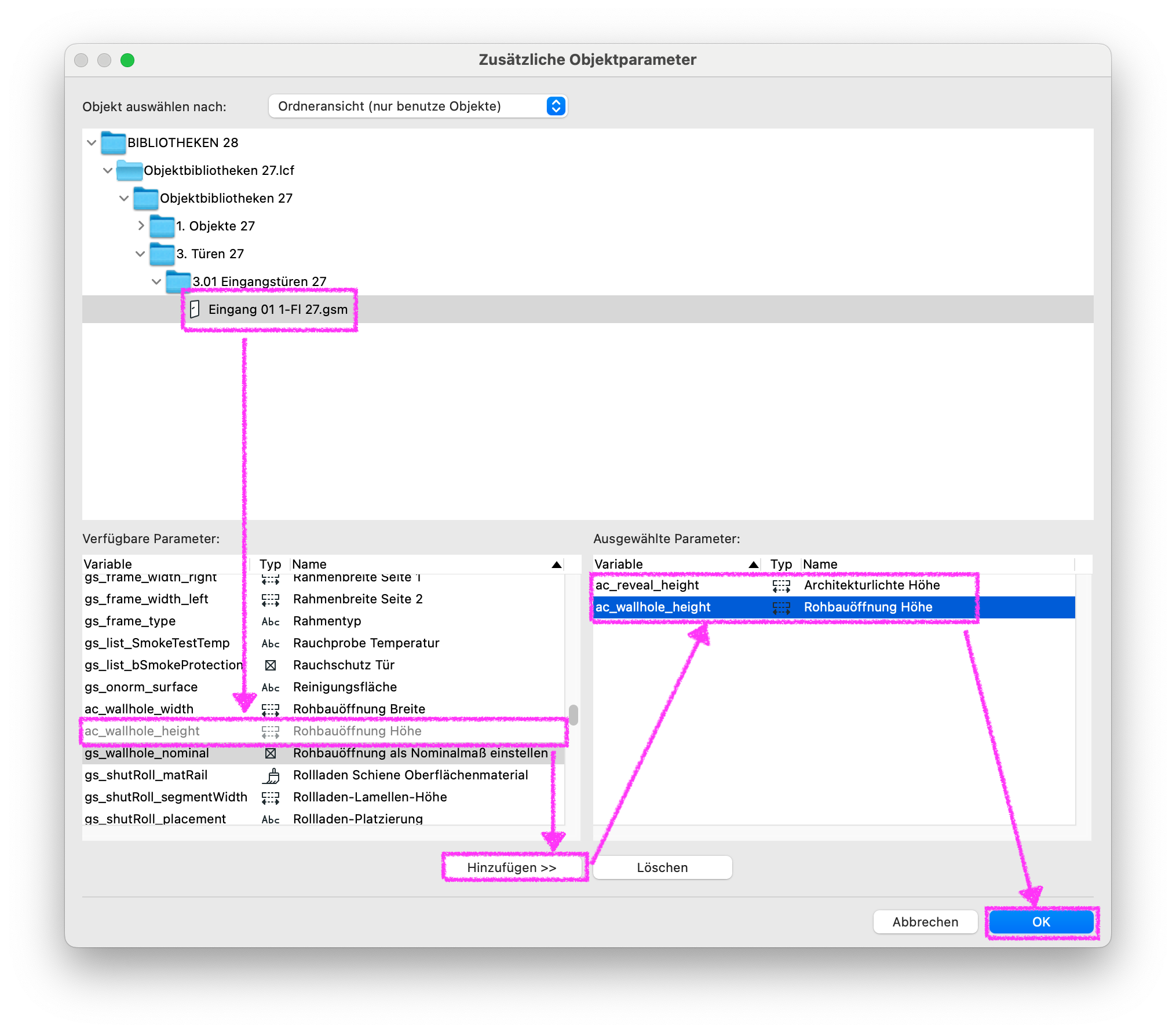Click the Objektbibliotheken 27.lcf folder icon

pyautogui.click(x=129, y=170)
